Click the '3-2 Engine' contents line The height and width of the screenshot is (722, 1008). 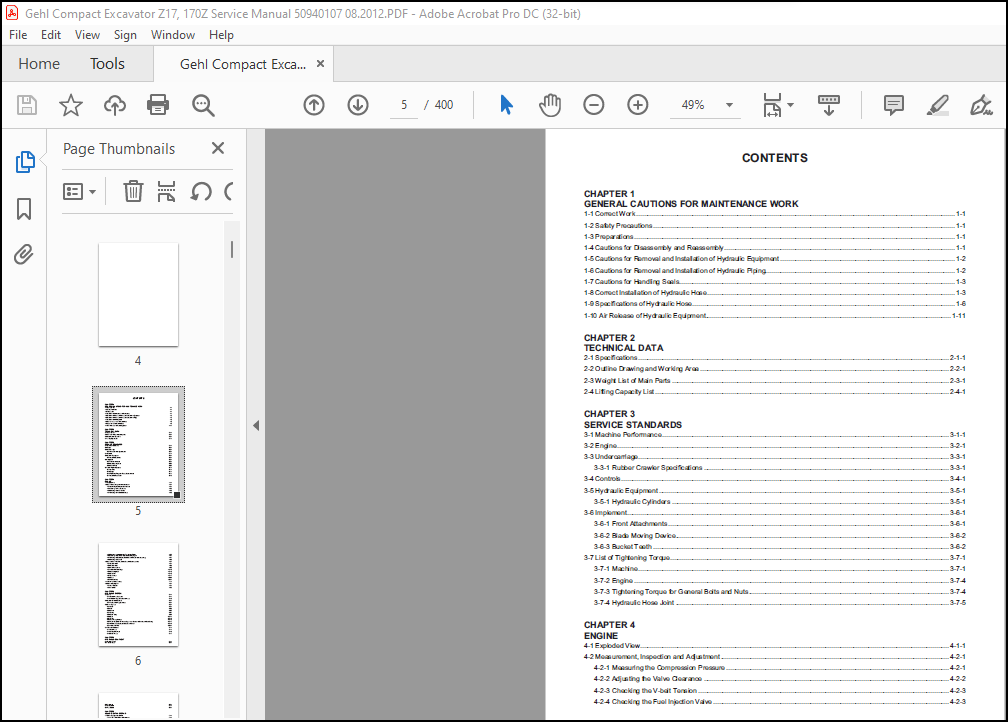(x=775, y=446)
